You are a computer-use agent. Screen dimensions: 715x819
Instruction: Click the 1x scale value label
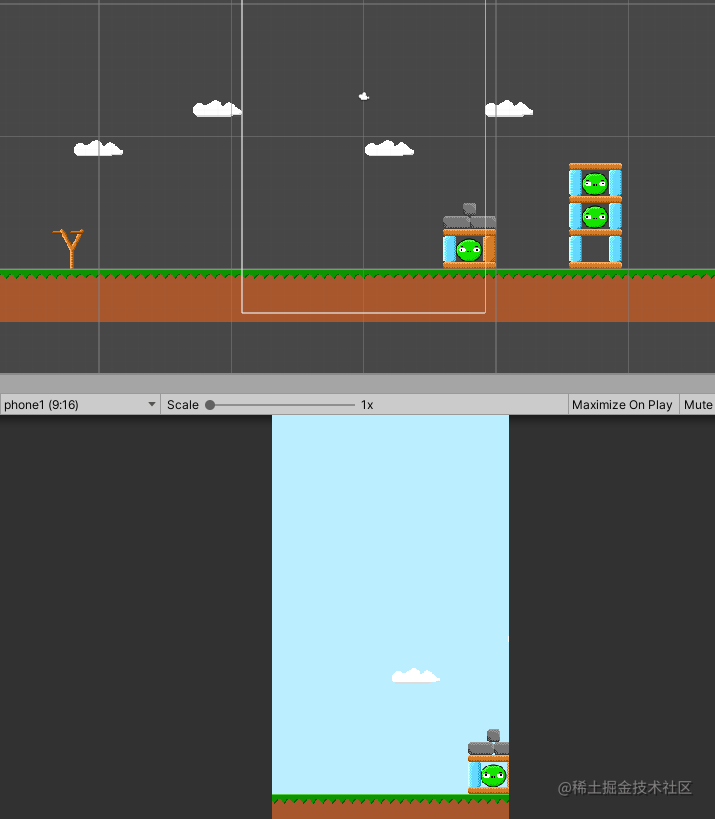click(367, 405)
